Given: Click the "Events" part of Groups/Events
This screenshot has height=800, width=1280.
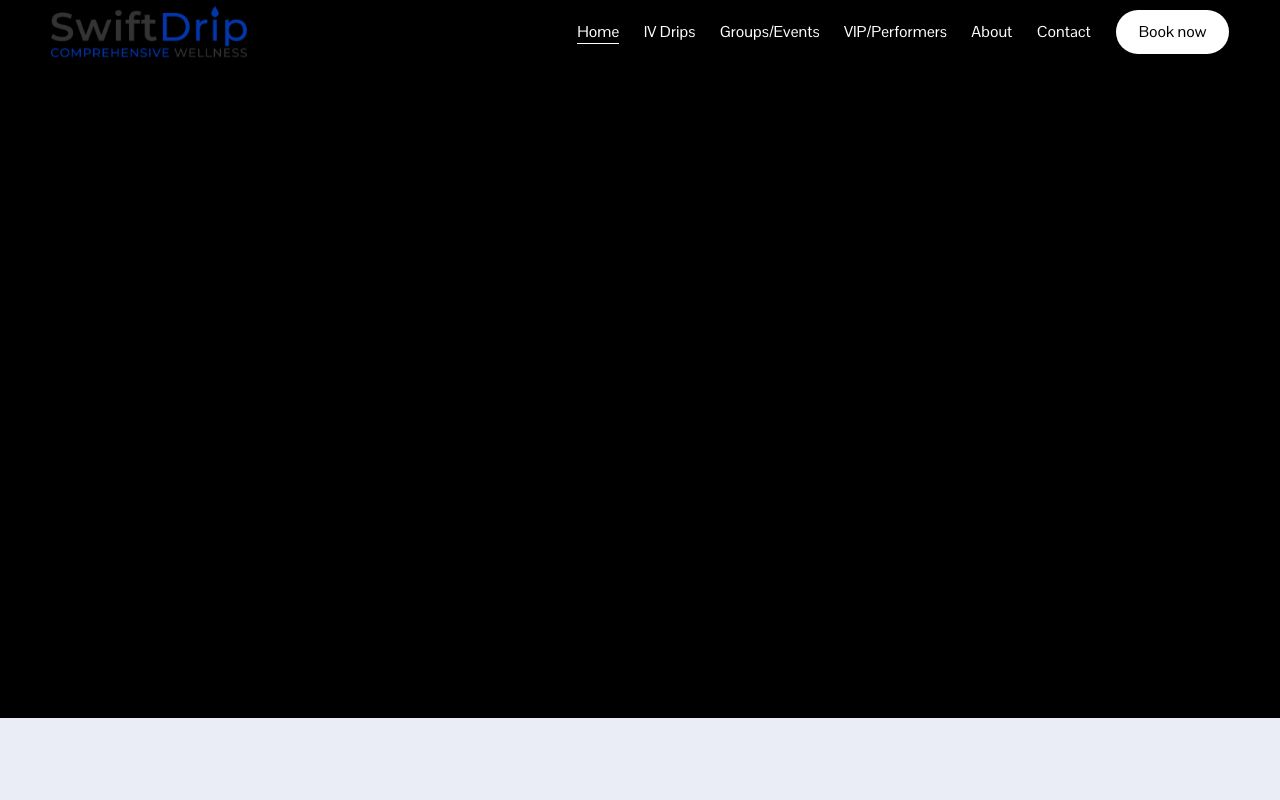Looking at the screenshot, I should (x=796, y=32).
